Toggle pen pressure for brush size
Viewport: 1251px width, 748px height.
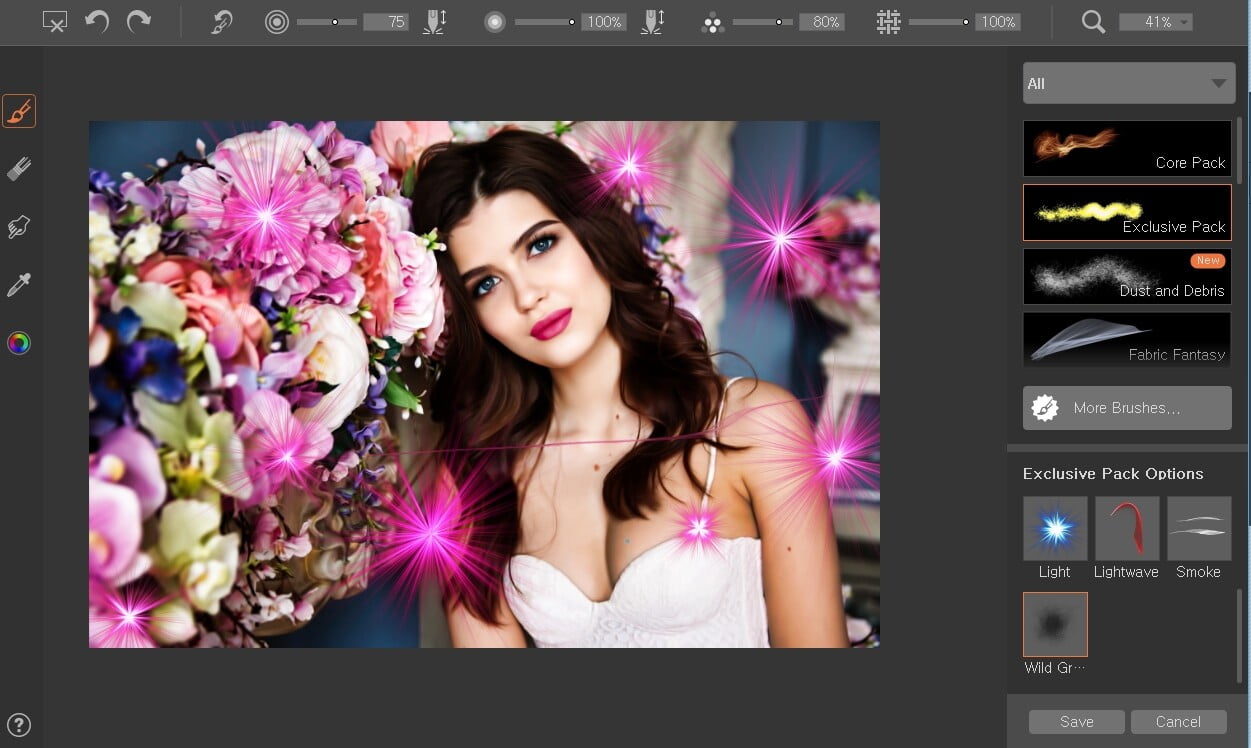point(434,22)
